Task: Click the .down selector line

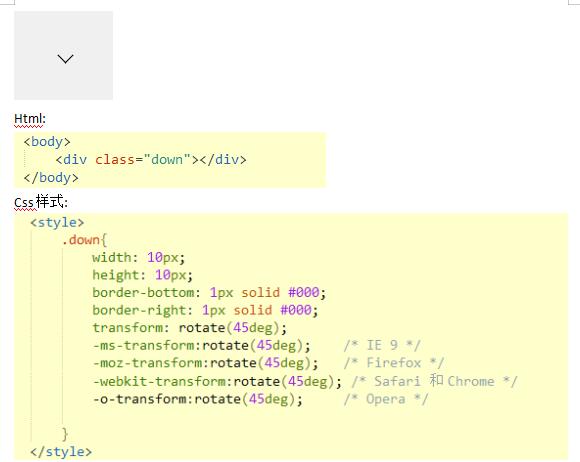Action: point(84,240)
